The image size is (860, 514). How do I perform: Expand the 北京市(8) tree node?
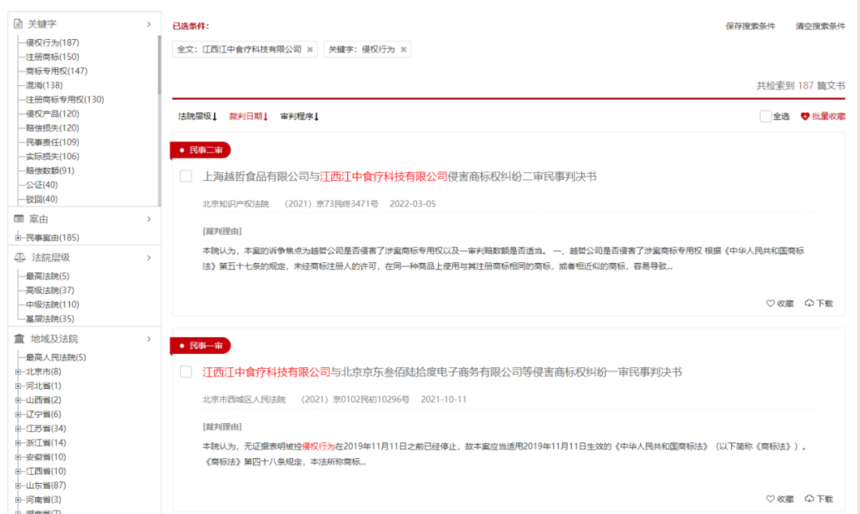pos(18,371)
